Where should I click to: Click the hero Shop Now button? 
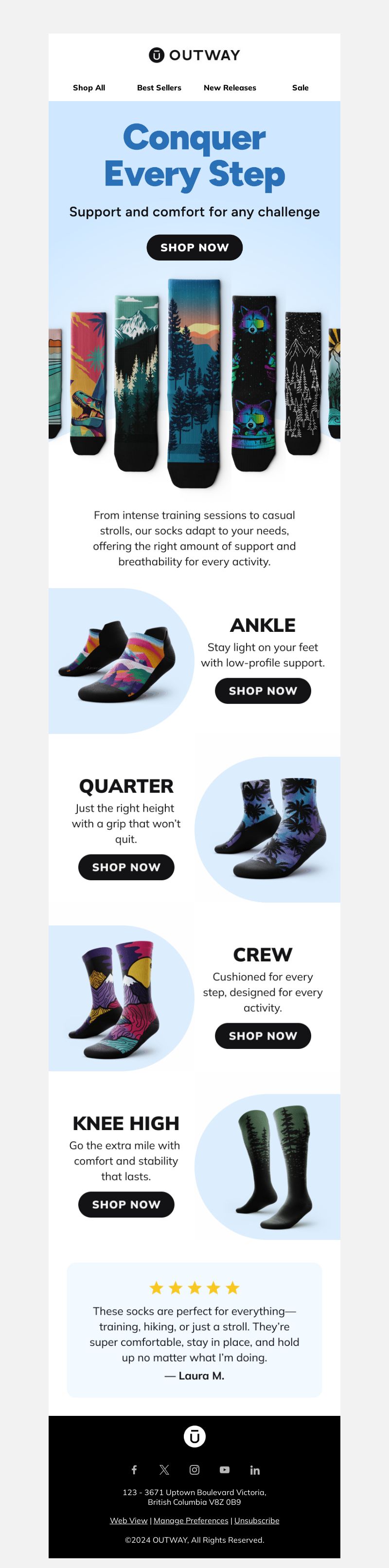[x=195, y=248]
